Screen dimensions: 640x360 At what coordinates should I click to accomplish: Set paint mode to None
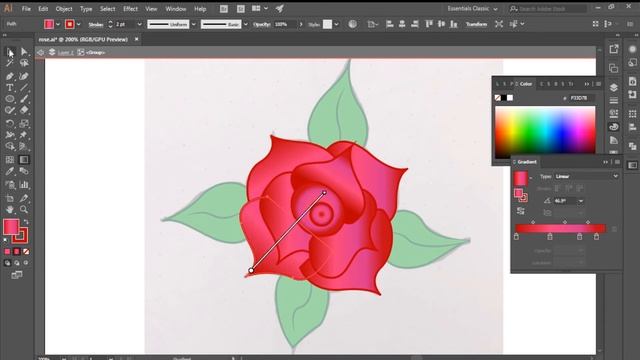pyautogui.click(x=26, y=251)
